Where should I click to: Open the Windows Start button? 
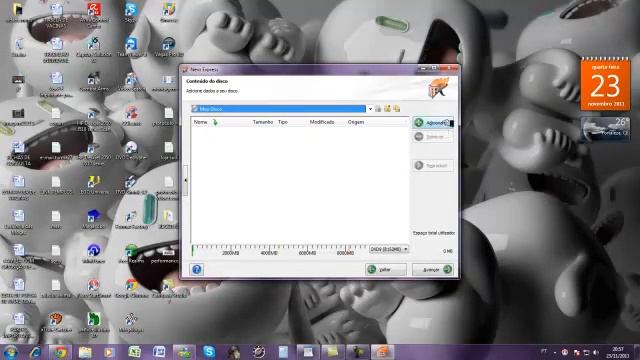[10, 352]
